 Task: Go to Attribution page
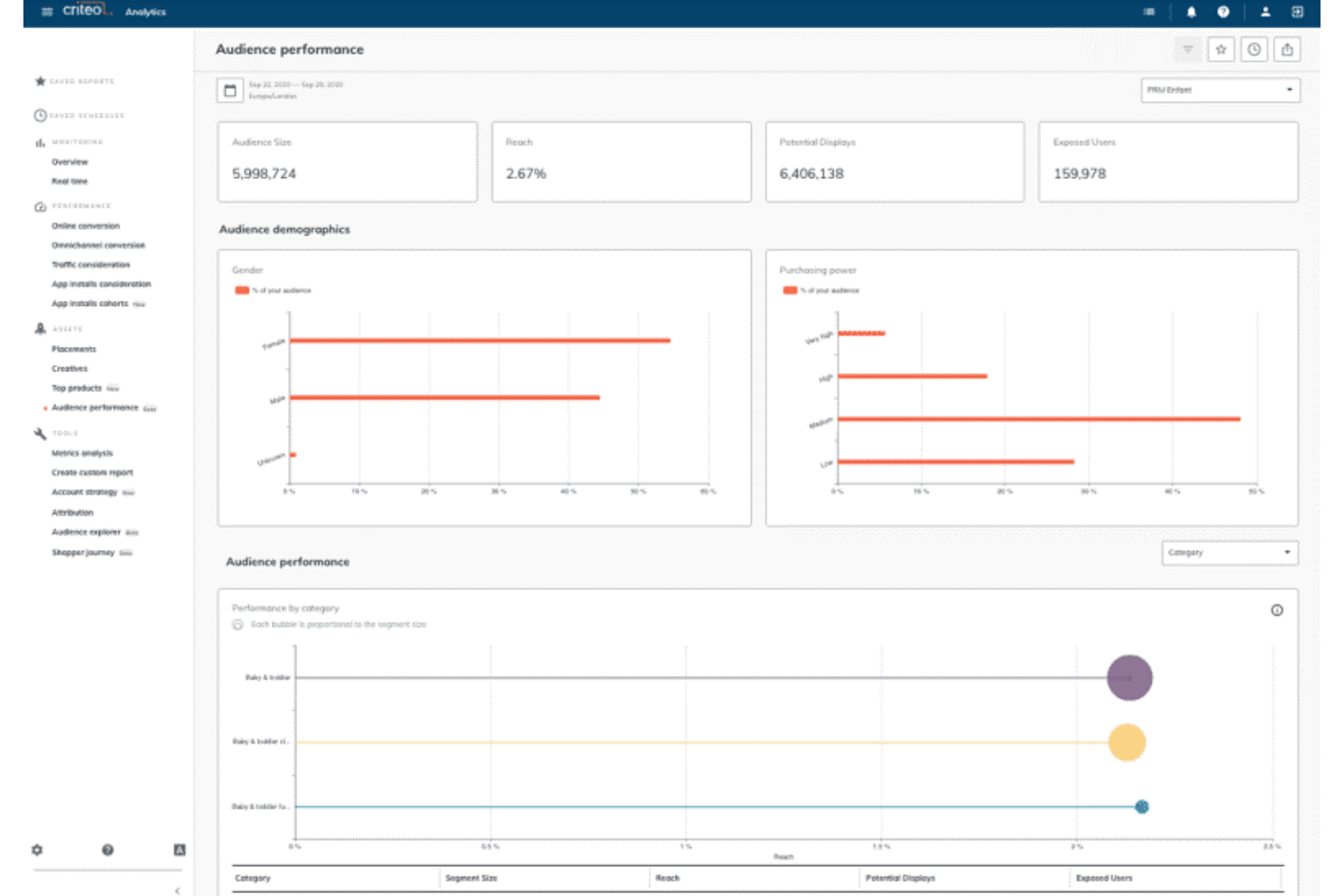[73, 513]
